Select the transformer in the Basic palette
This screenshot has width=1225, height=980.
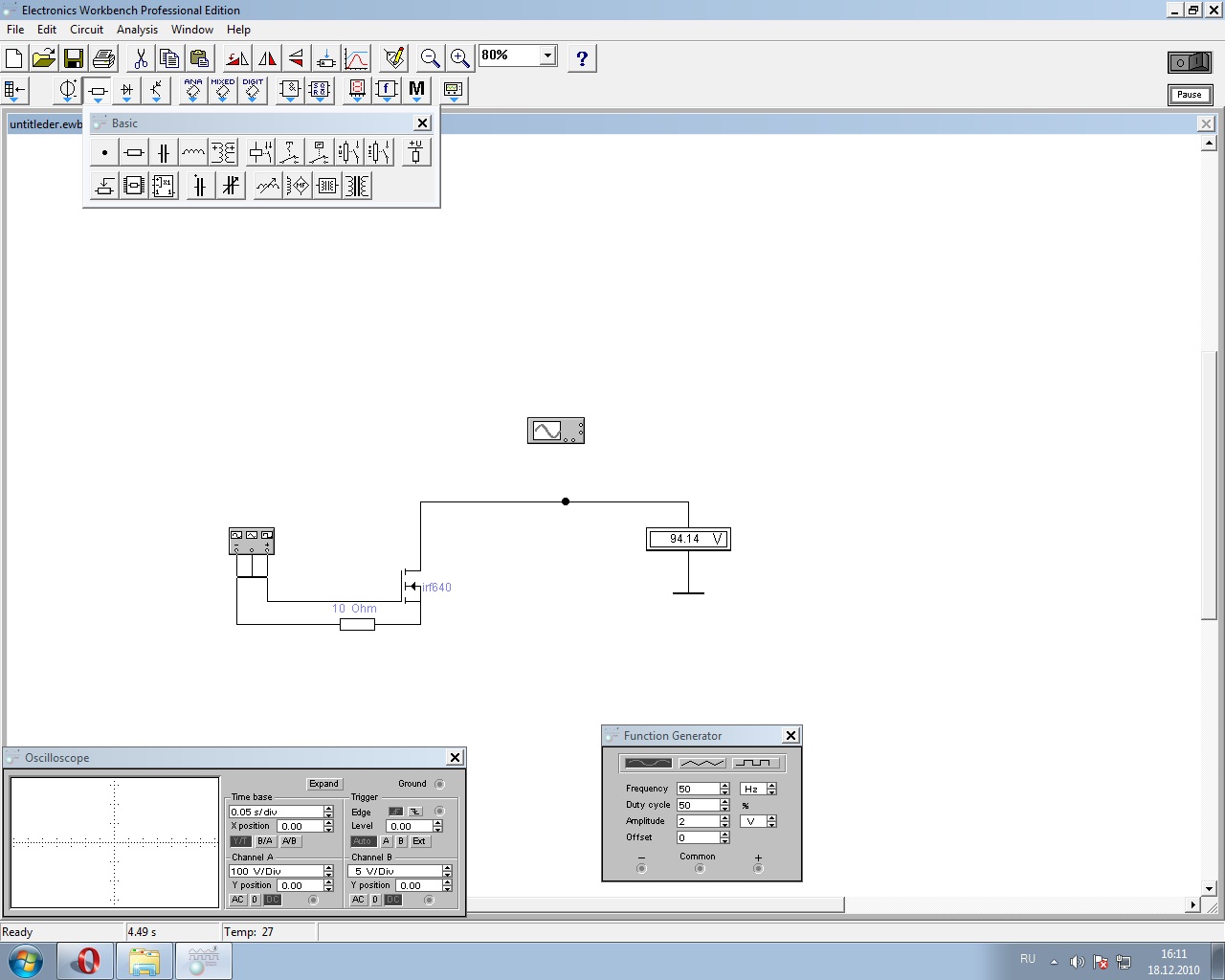pos(223,152)
